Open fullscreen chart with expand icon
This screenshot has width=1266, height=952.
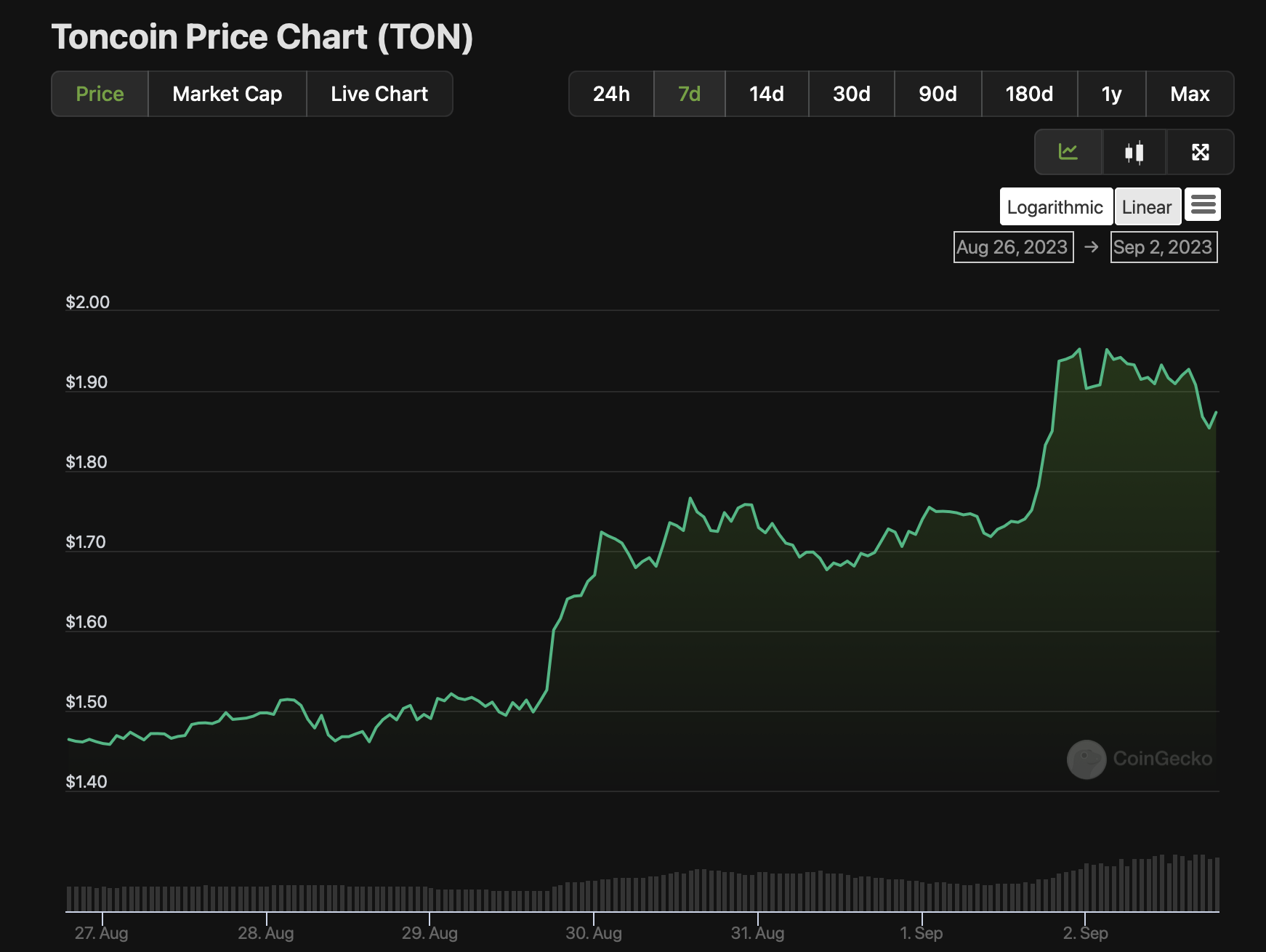pos(1201,152)
